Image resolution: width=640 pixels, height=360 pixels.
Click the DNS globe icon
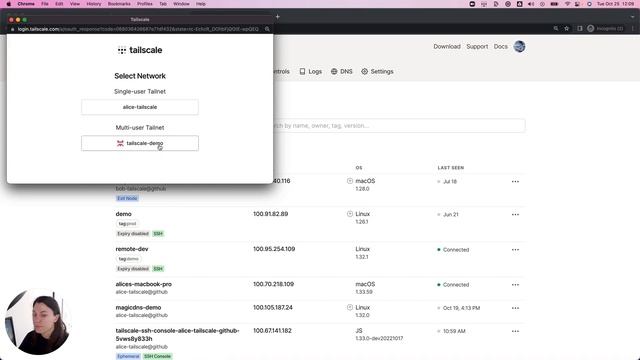pos(334,71)
